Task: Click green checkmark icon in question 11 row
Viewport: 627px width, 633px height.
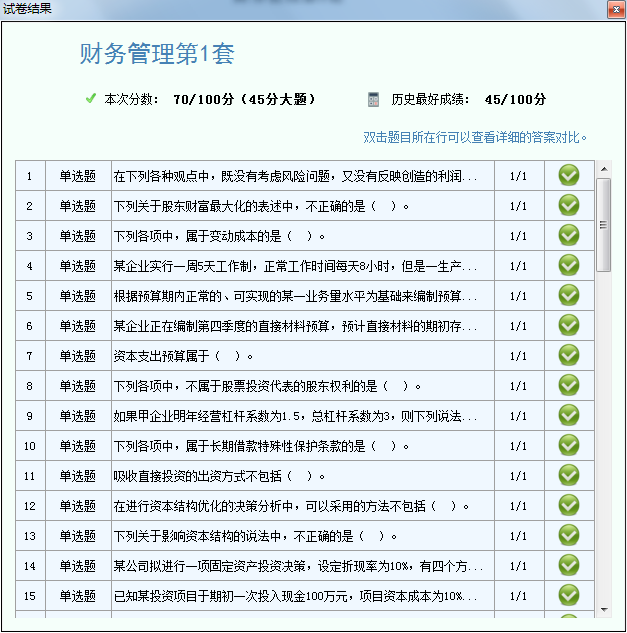Action: pyautogui.click(x=569, y=475)
